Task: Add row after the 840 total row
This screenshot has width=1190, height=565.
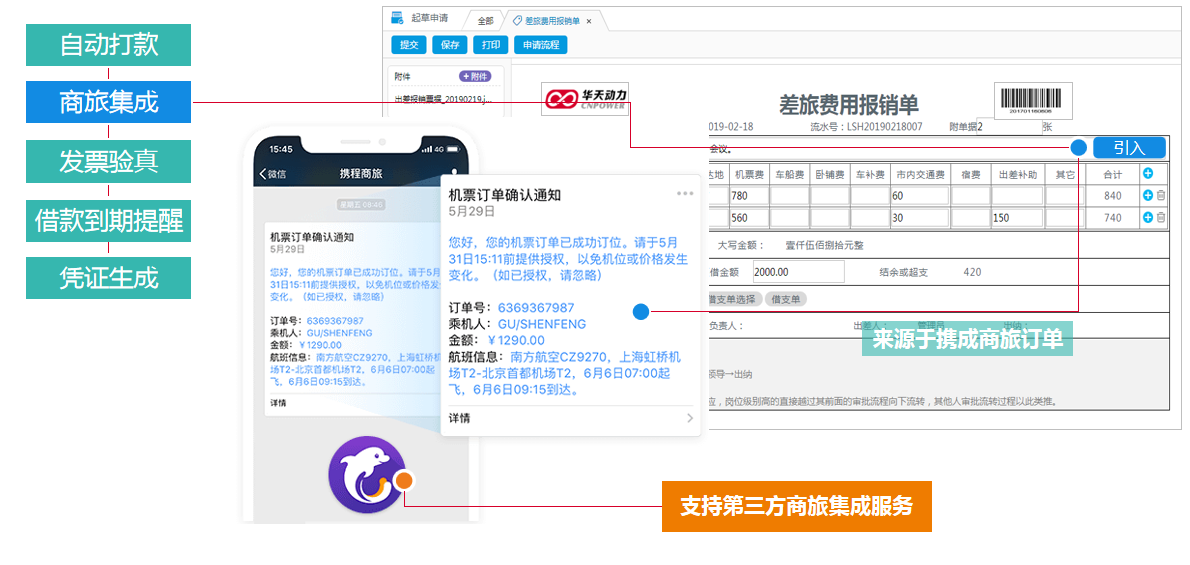Action: tap(1148, 195)
